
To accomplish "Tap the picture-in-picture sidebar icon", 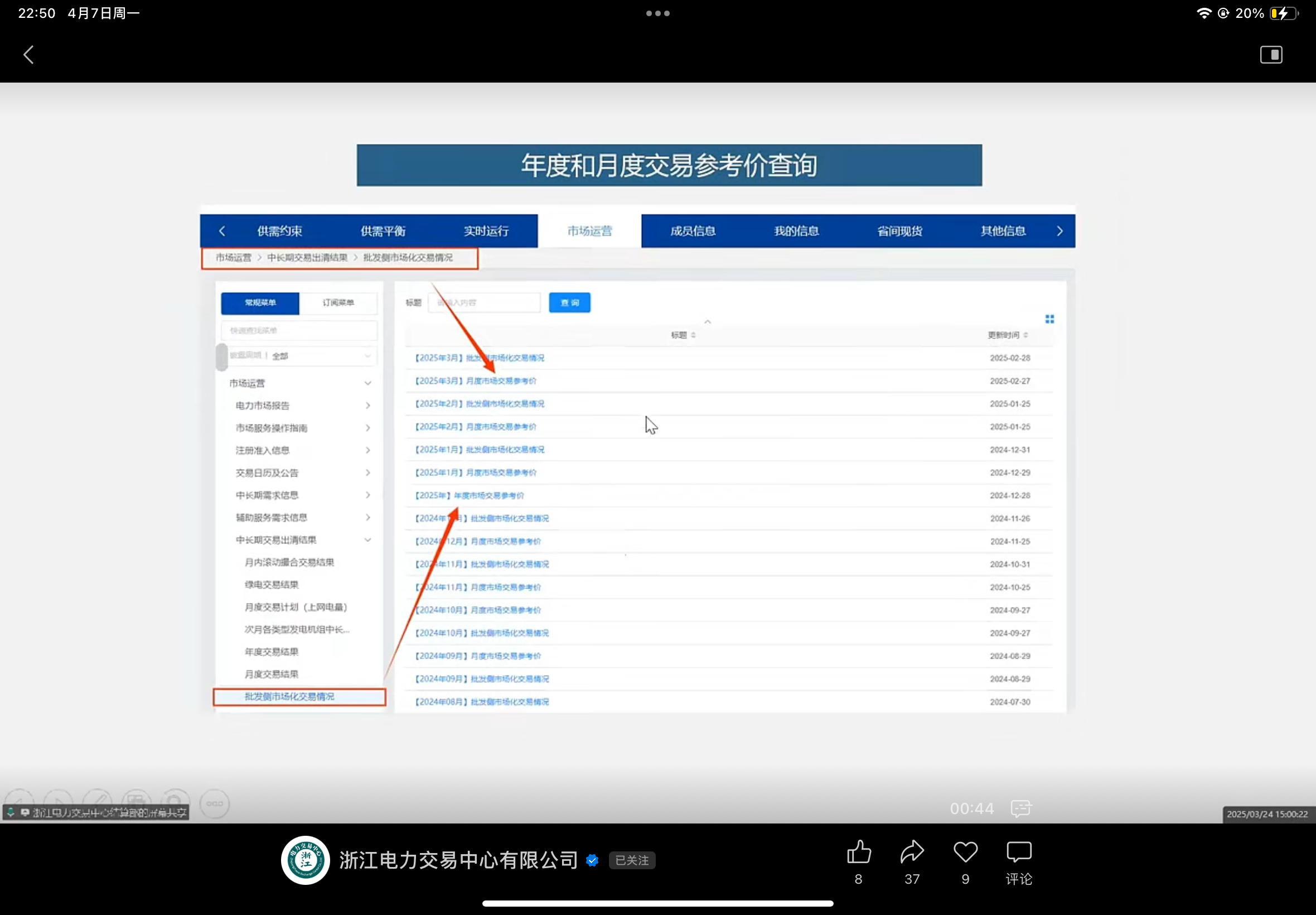I will click(1271, 55).
